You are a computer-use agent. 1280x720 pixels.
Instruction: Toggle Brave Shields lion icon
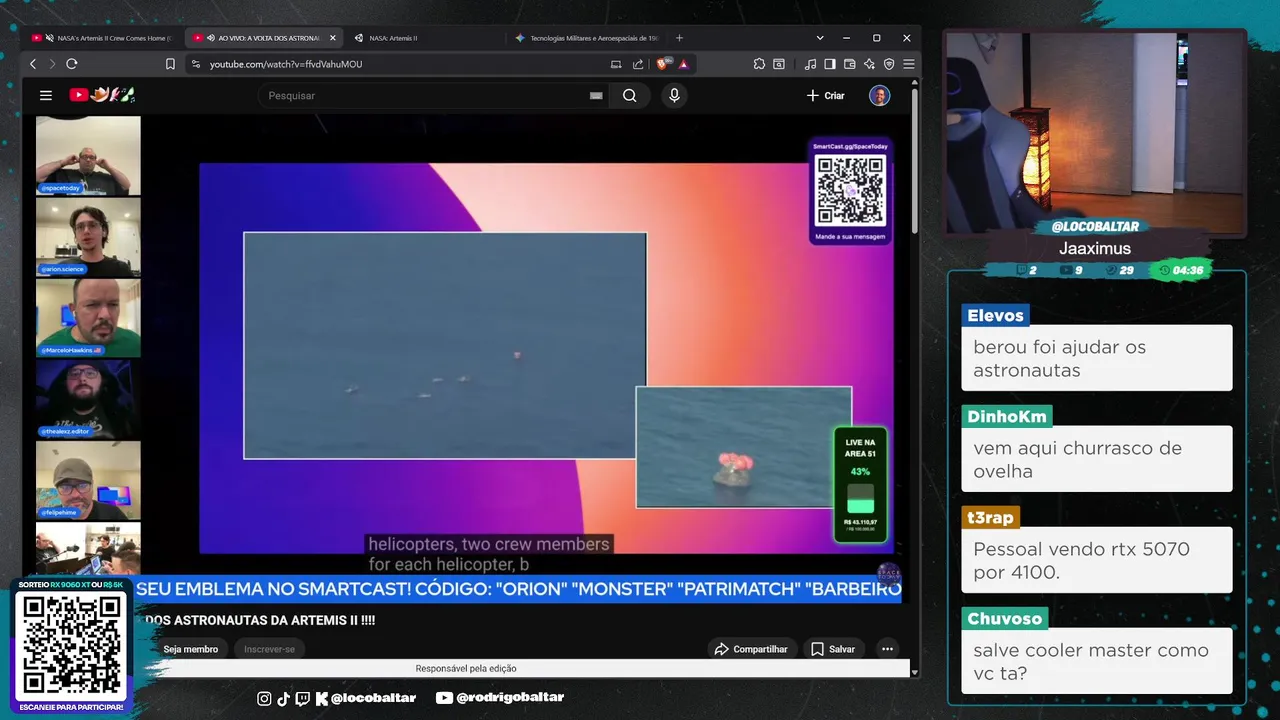(x=663, y=64)
